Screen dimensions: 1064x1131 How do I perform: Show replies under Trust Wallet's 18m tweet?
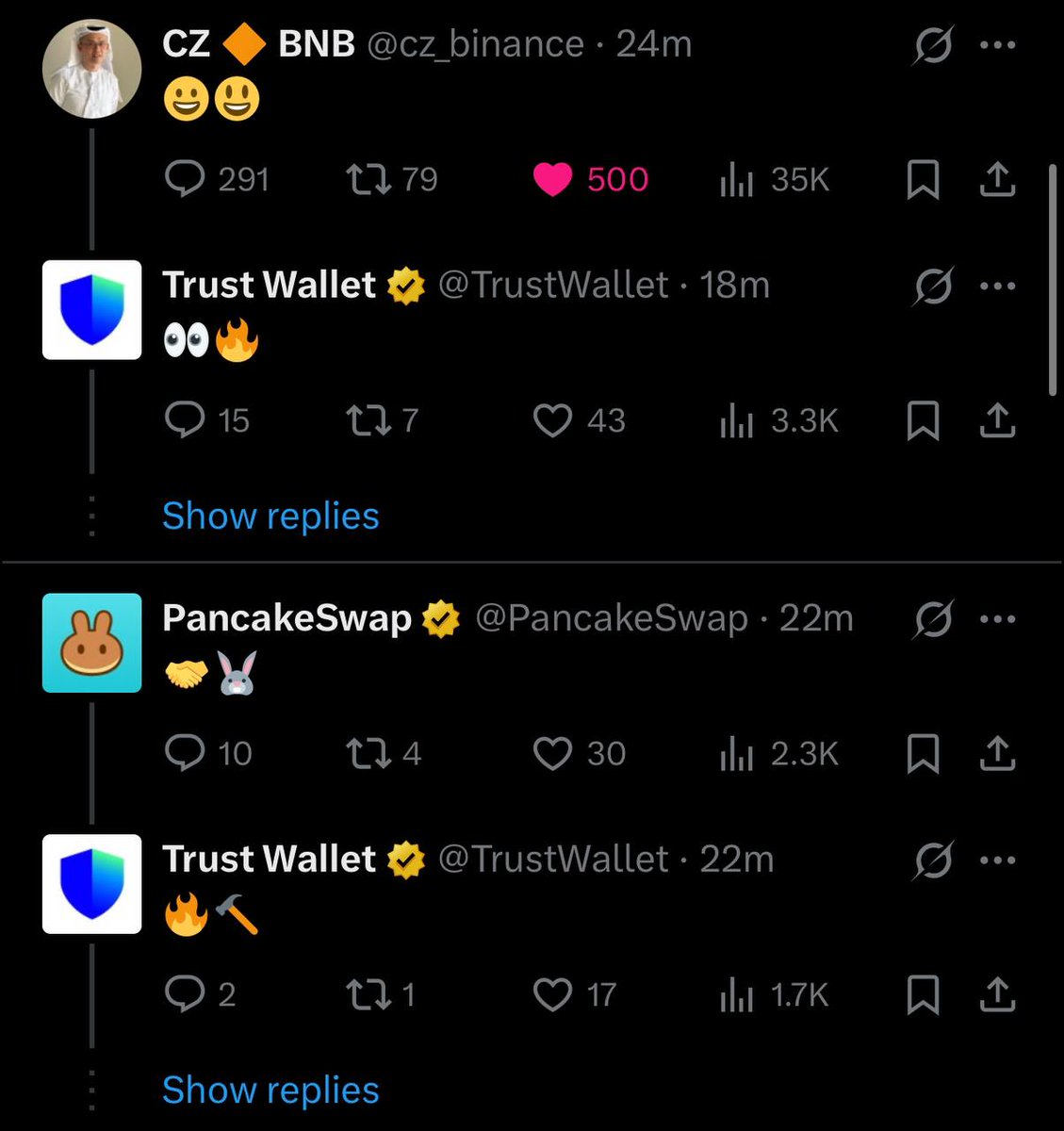click(270, 516)
